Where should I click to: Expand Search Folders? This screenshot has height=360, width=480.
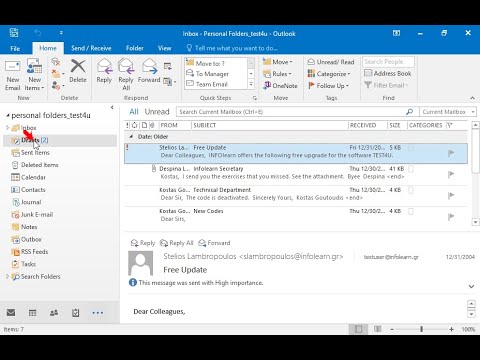click(x=7, y=276)
